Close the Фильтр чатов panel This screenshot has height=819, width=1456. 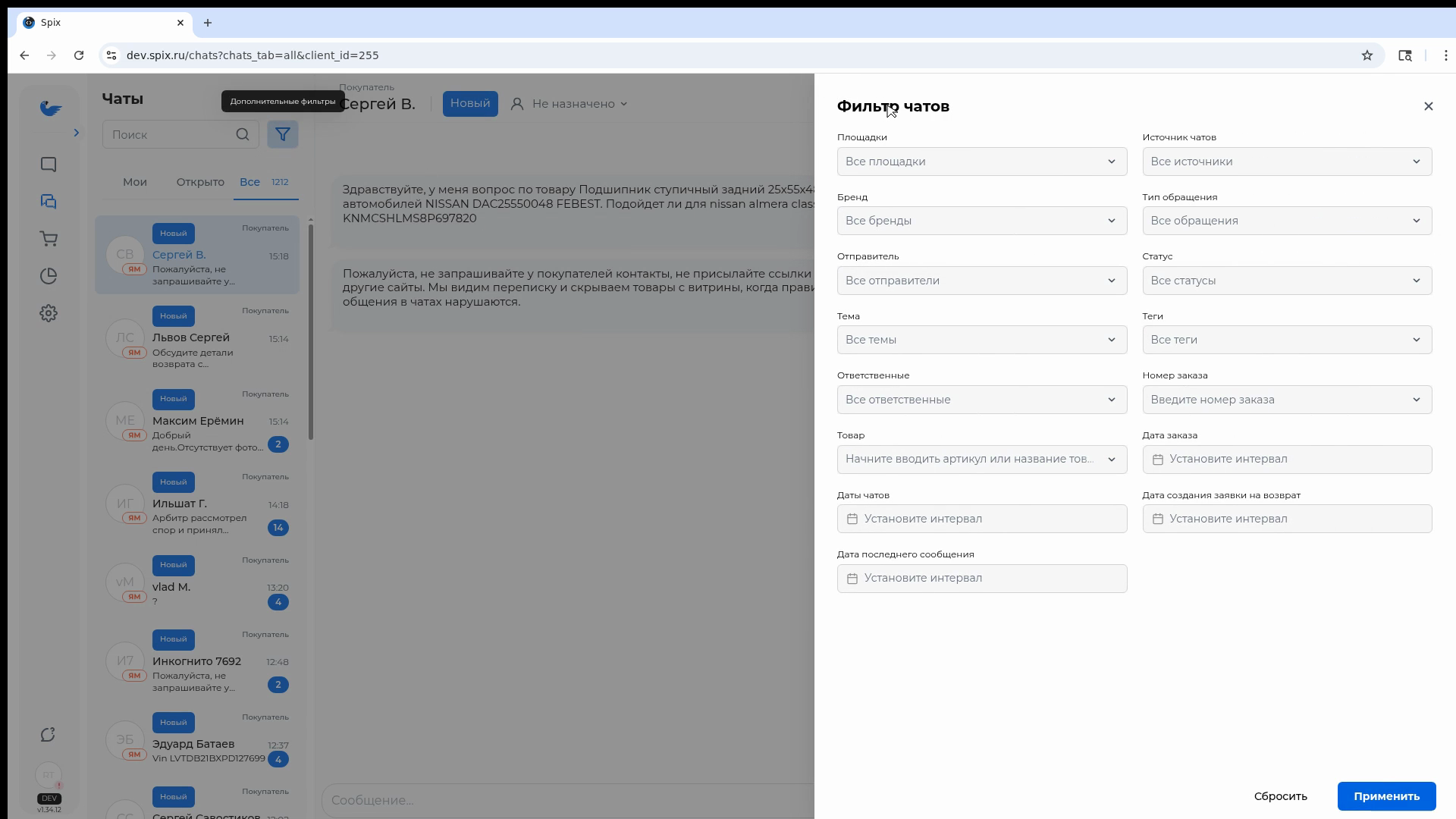(x=1428, y=106)
